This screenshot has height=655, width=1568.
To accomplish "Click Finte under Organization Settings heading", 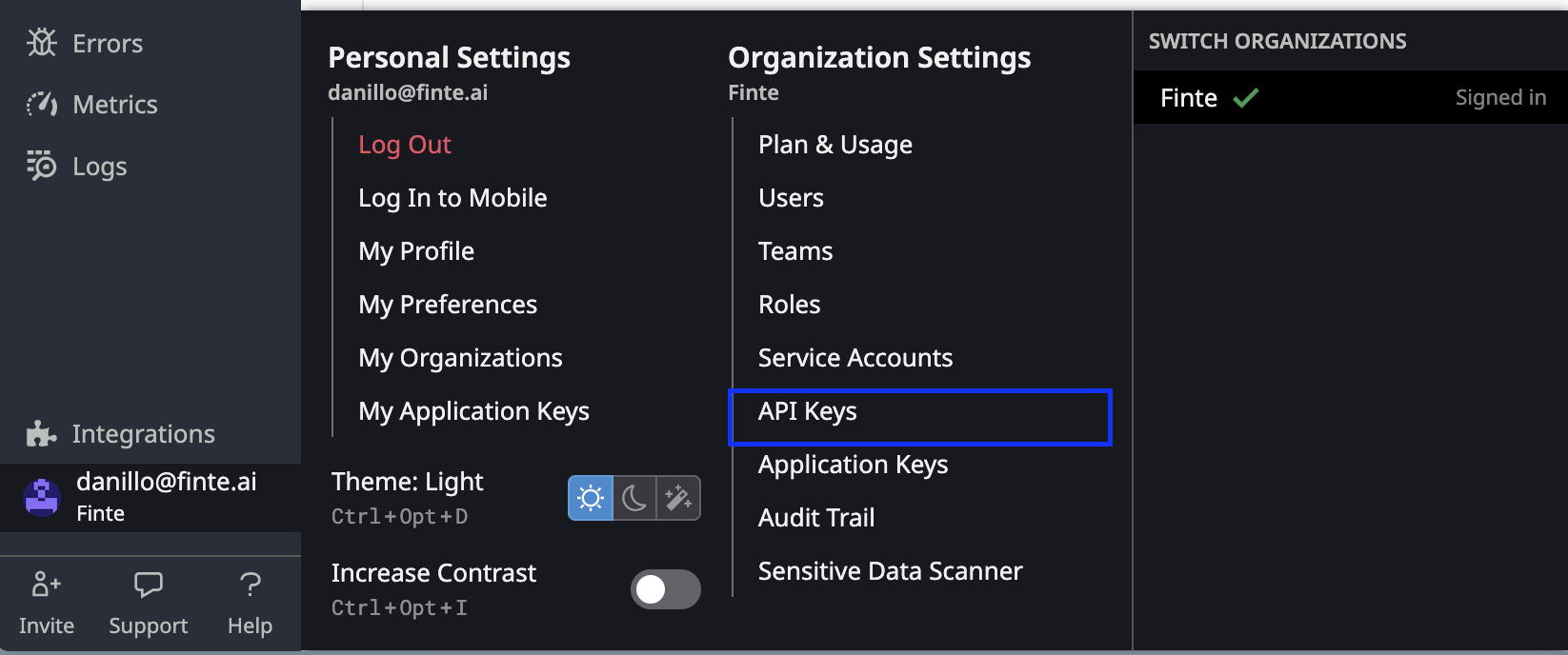I will pyautogui.click(x=754, y=92).
